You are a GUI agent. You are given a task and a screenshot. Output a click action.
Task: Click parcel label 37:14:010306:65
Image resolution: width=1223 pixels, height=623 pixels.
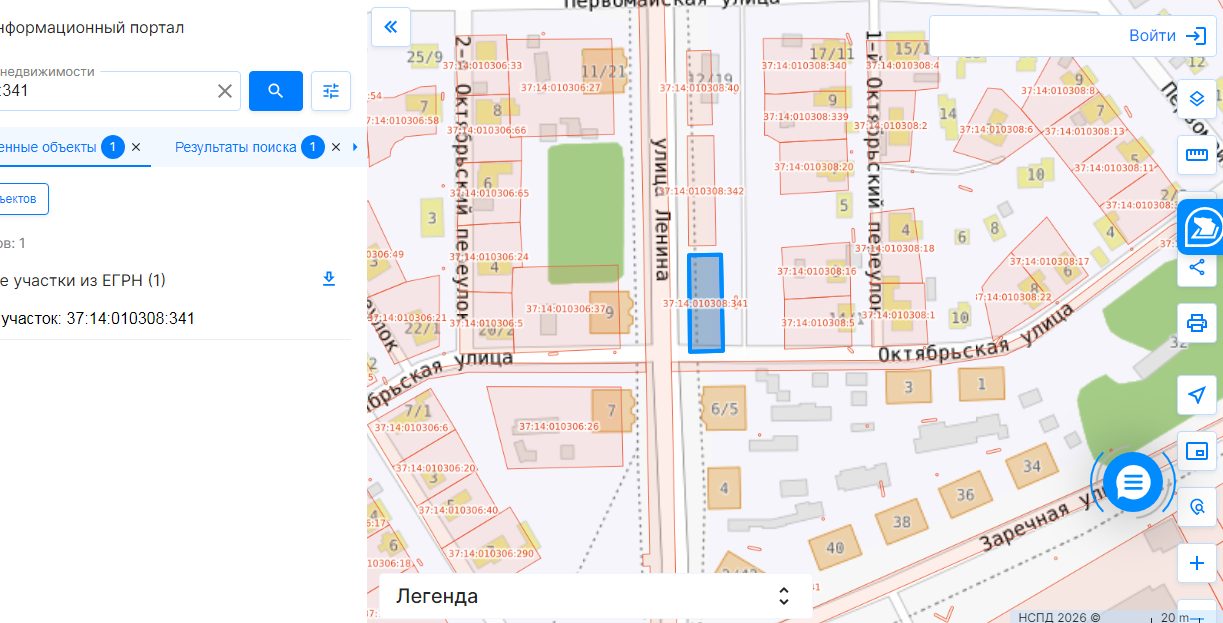(490, 193)
